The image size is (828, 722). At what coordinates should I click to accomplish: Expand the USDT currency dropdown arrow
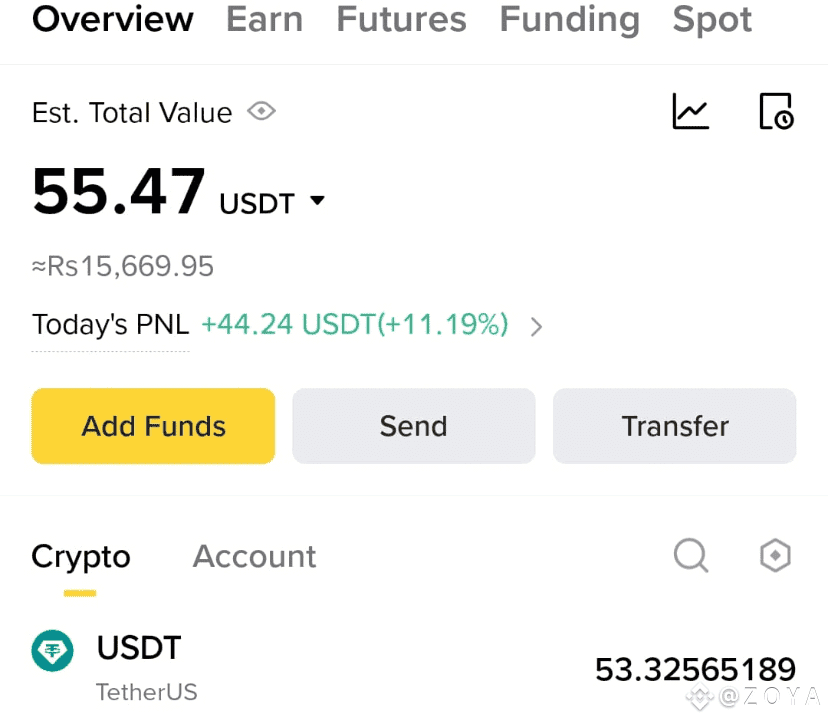(317, 201)
